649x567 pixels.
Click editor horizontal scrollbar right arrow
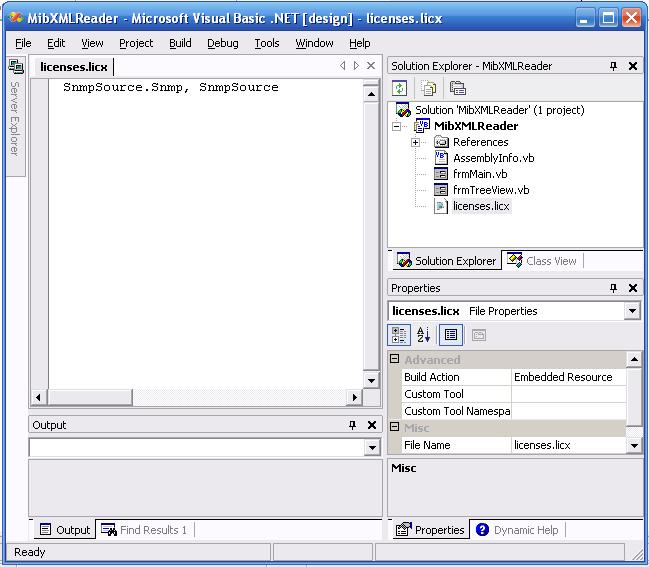[354, 397]
